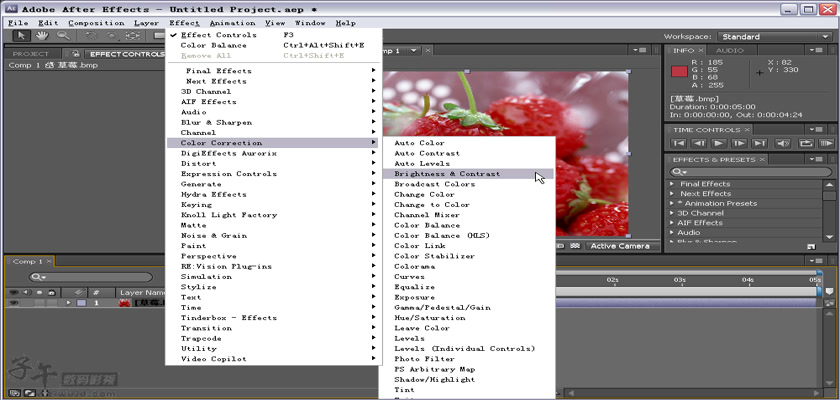Expand 3D Channel in Effects & Presets
The height and width of the screenshot is (400, 840).
(x=672, y=213)
